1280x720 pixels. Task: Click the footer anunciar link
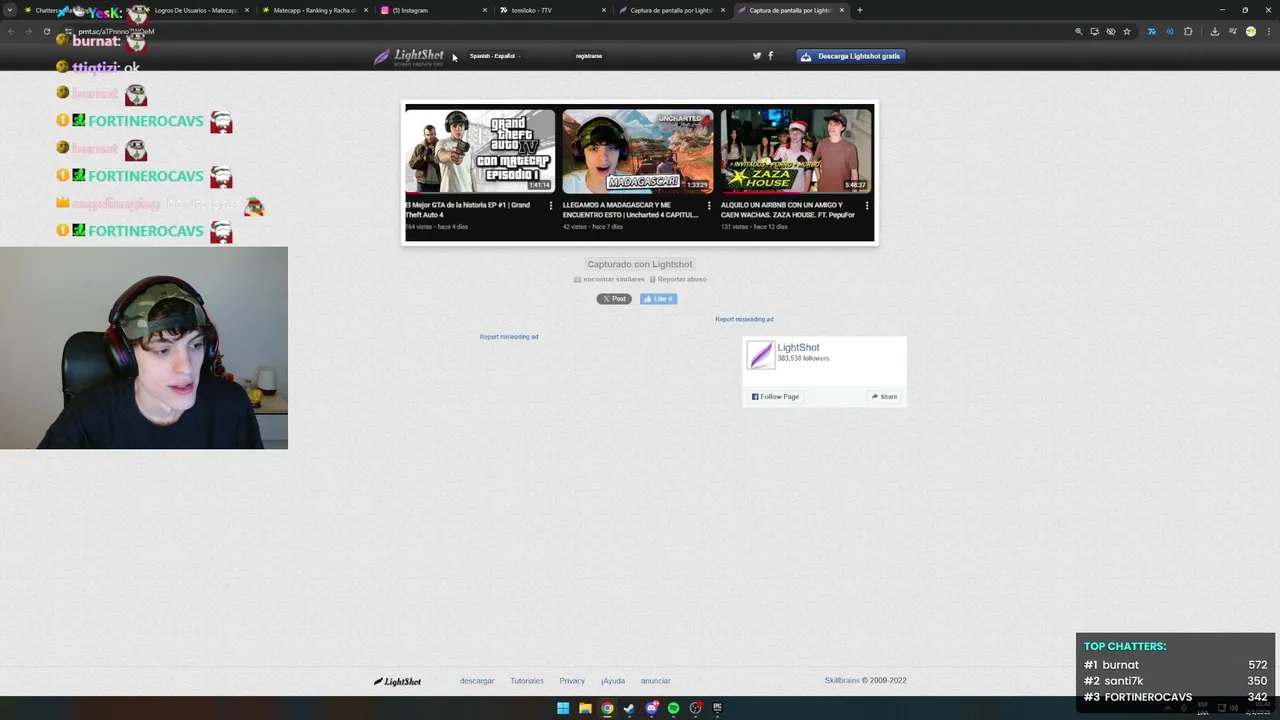click(x=656, y=681)
